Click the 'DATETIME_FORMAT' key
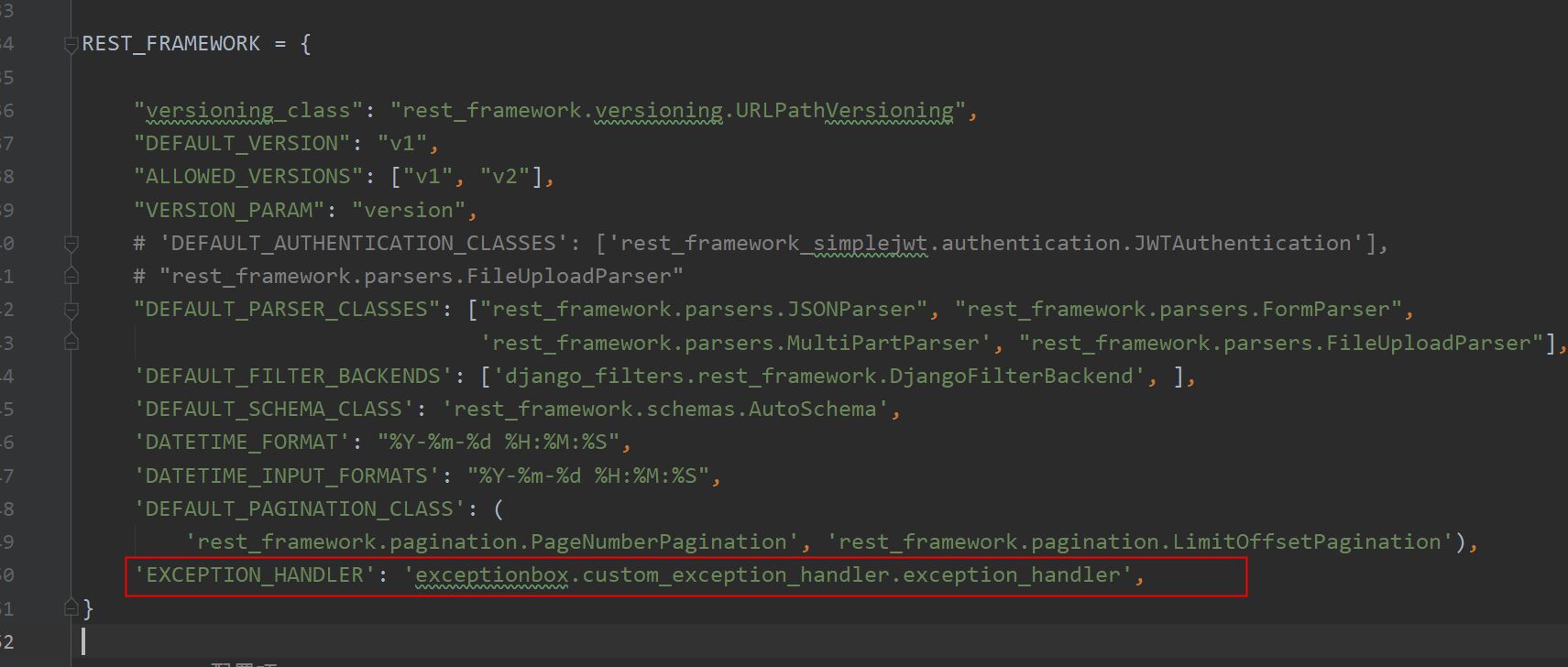Viewport: 1568px width, 667px height. (242, 443)
